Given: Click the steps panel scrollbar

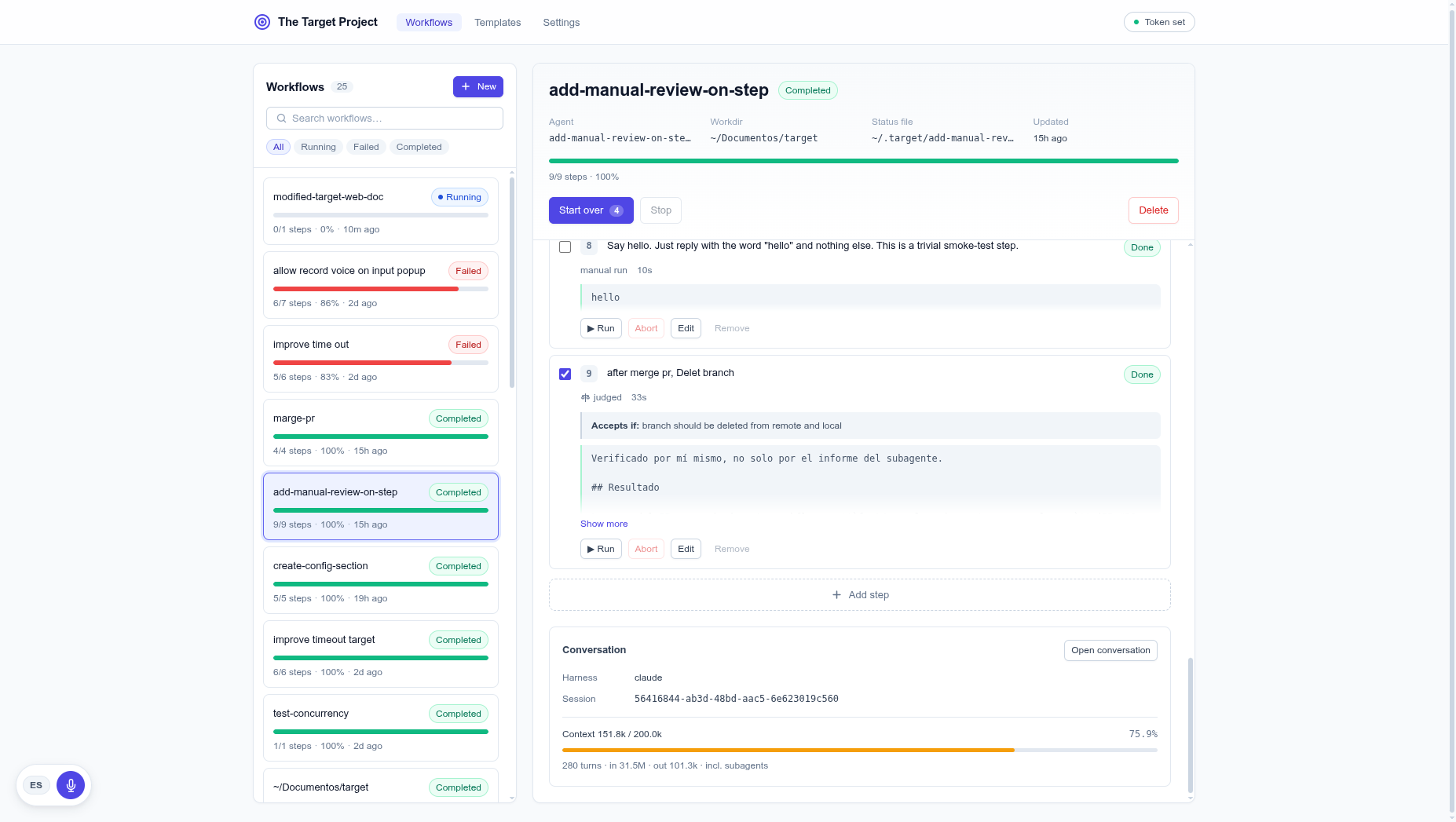Looking at the screenshot, I should coord(1191,725).
